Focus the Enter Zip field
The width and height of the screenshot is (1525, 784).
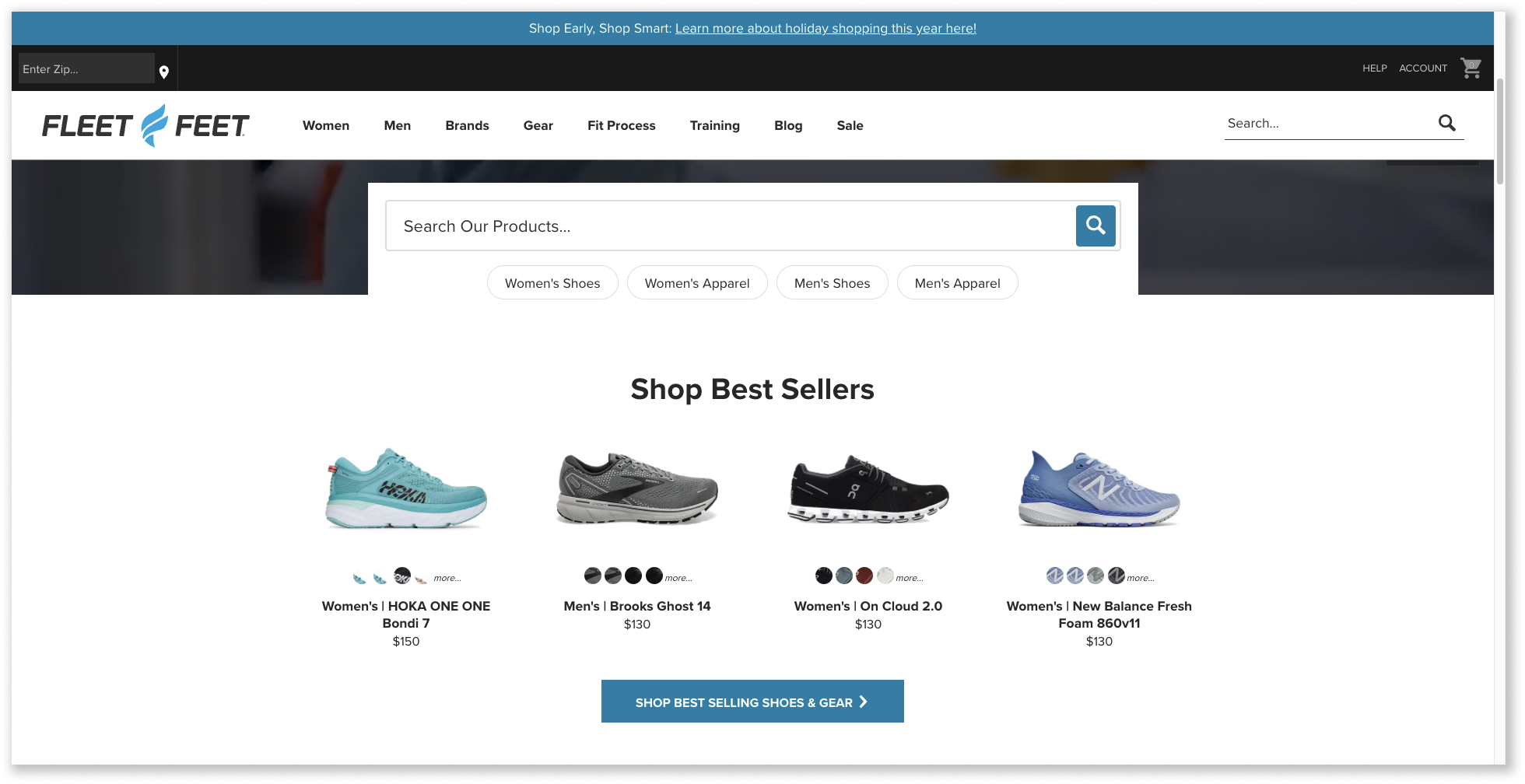pos(86,68)
